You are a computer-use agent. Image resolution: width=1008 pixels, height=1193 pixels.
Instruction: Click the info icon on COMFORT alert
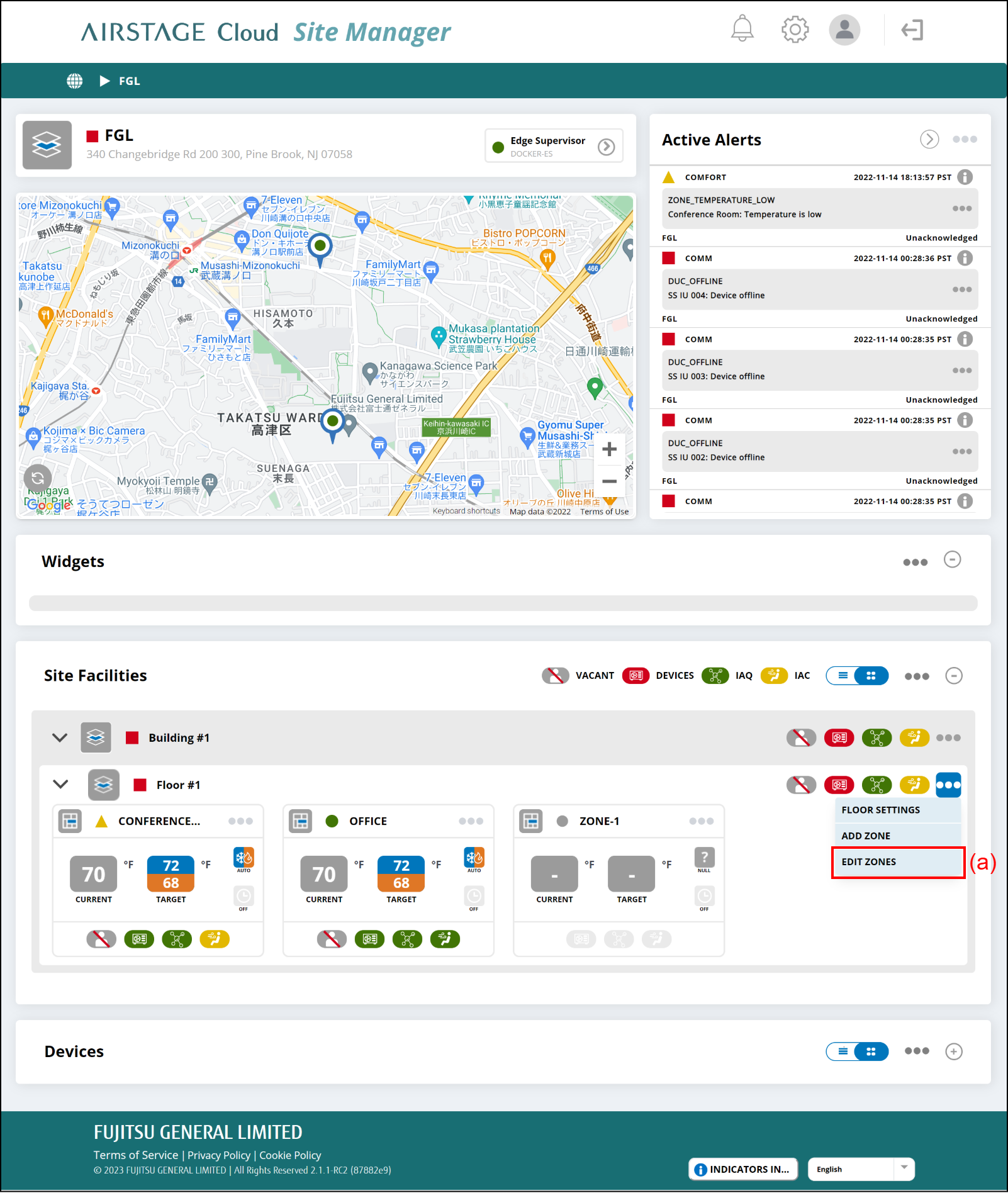tap(965, 177)
